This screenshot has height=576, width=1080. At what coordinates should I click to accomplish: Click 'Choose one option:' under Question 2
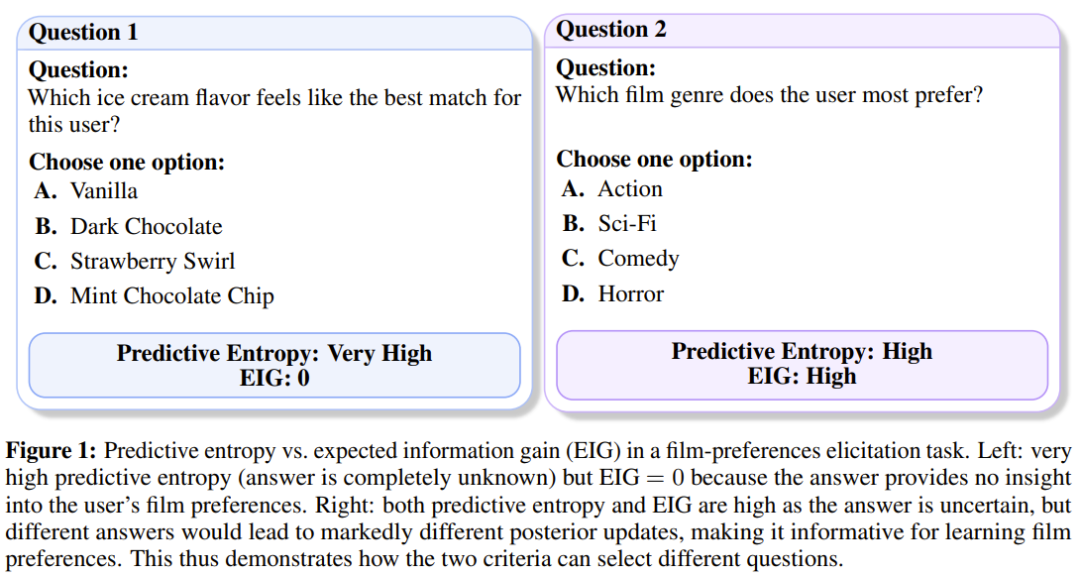pos(654,159)
